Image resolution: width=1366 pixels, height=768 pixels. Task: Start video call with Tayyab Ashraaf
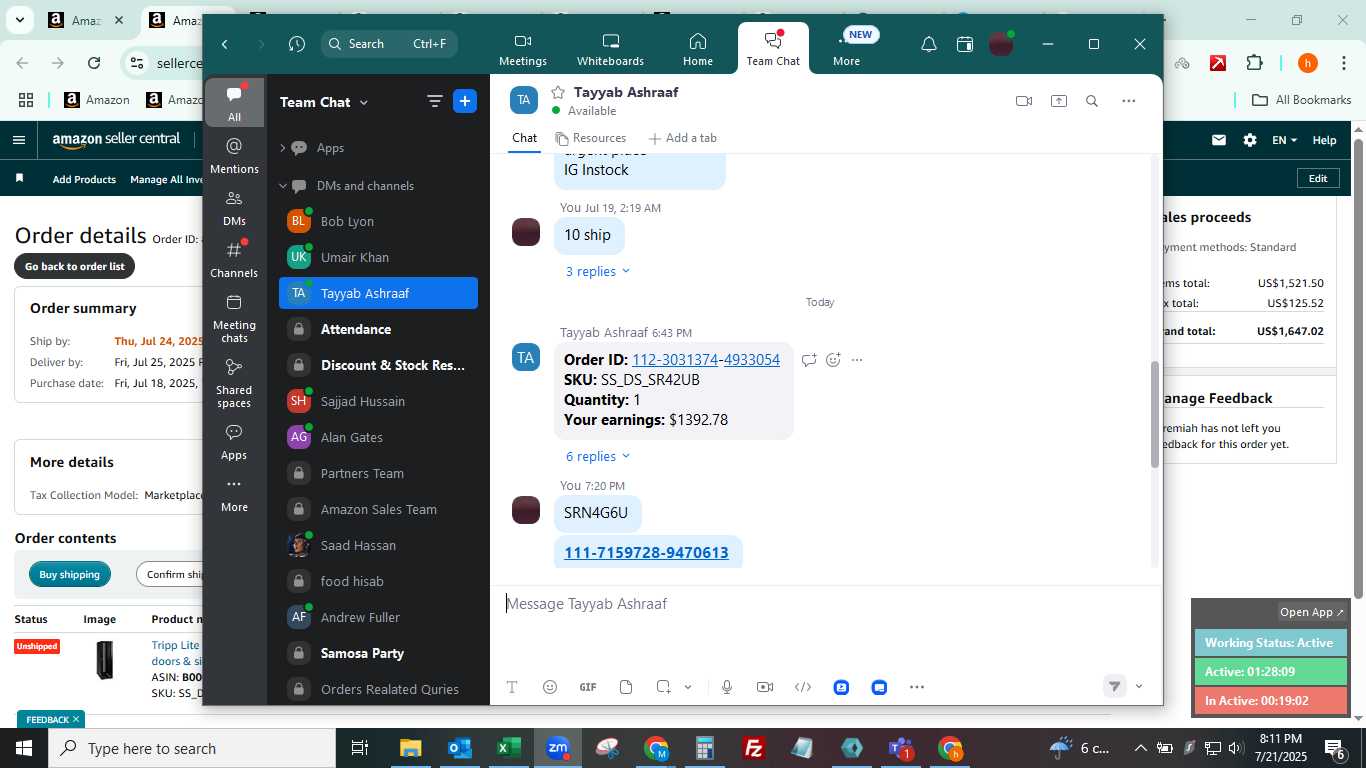(x=1024, y=101)
